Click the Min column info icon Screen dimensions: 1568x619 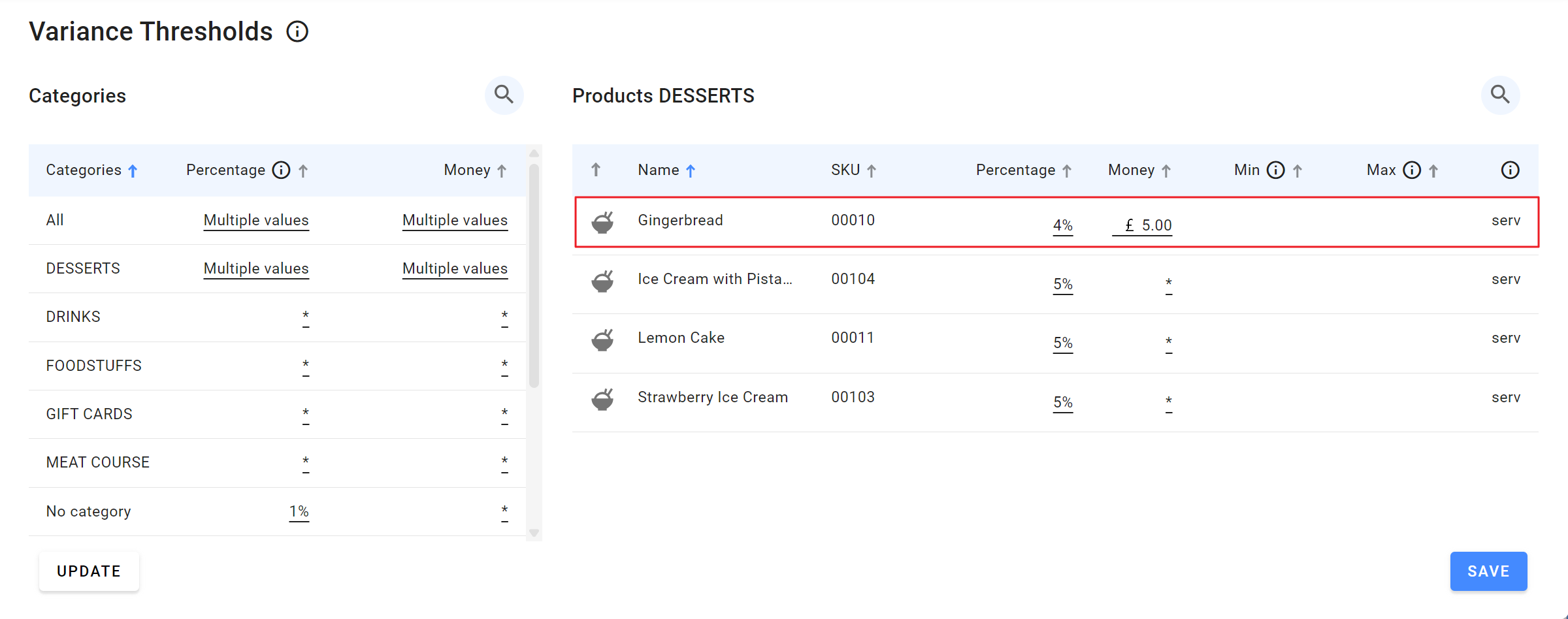coord(1275,170)
